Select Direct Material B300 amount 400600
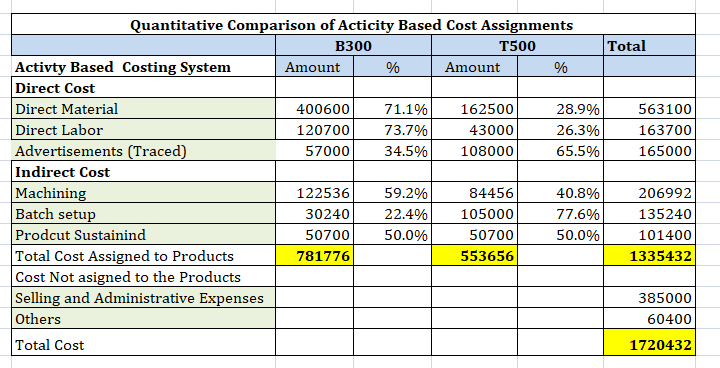The height and width of the screenshot is (368, 720). [315, 109]
